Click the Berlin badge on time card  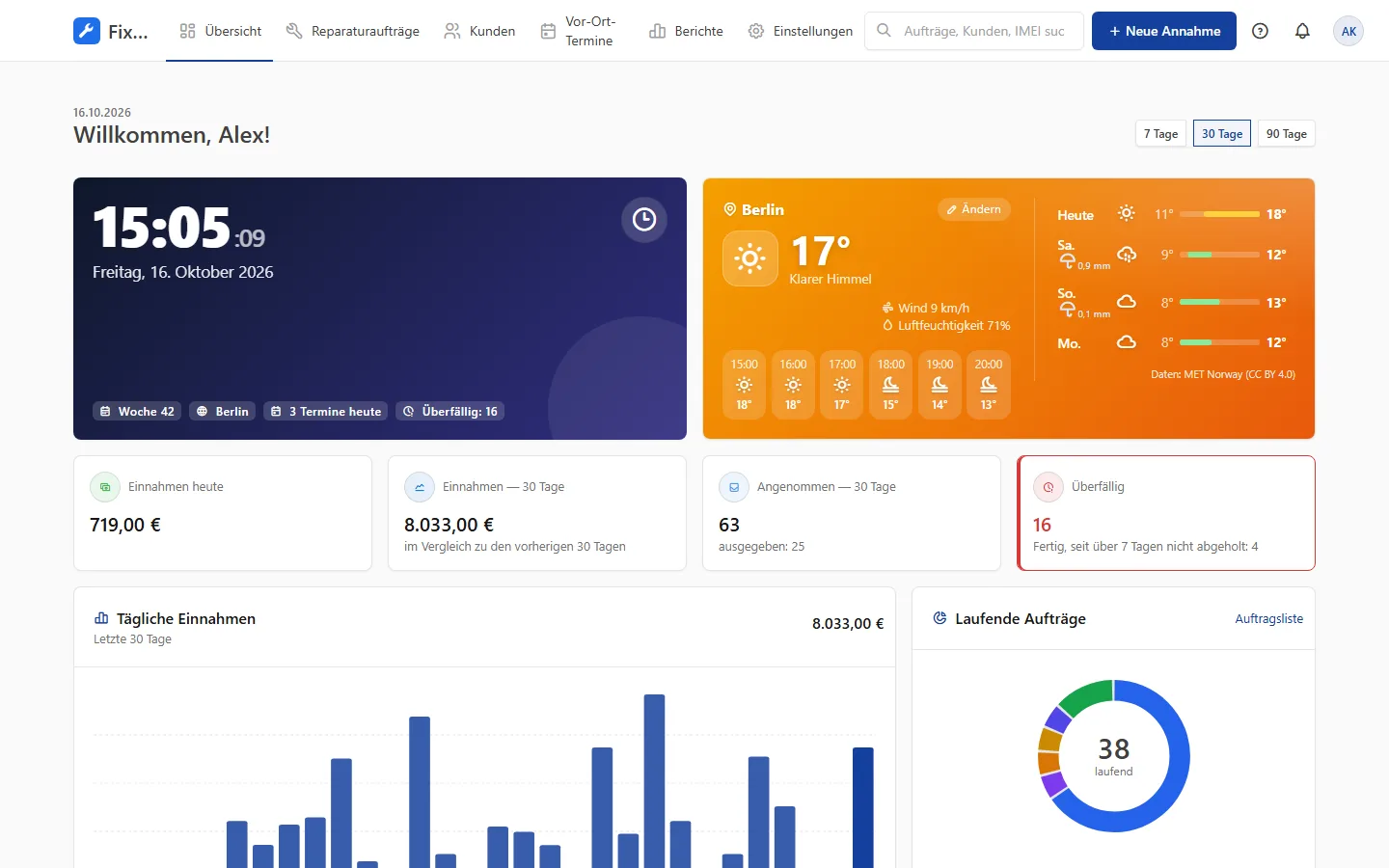(x=222, y=412)
